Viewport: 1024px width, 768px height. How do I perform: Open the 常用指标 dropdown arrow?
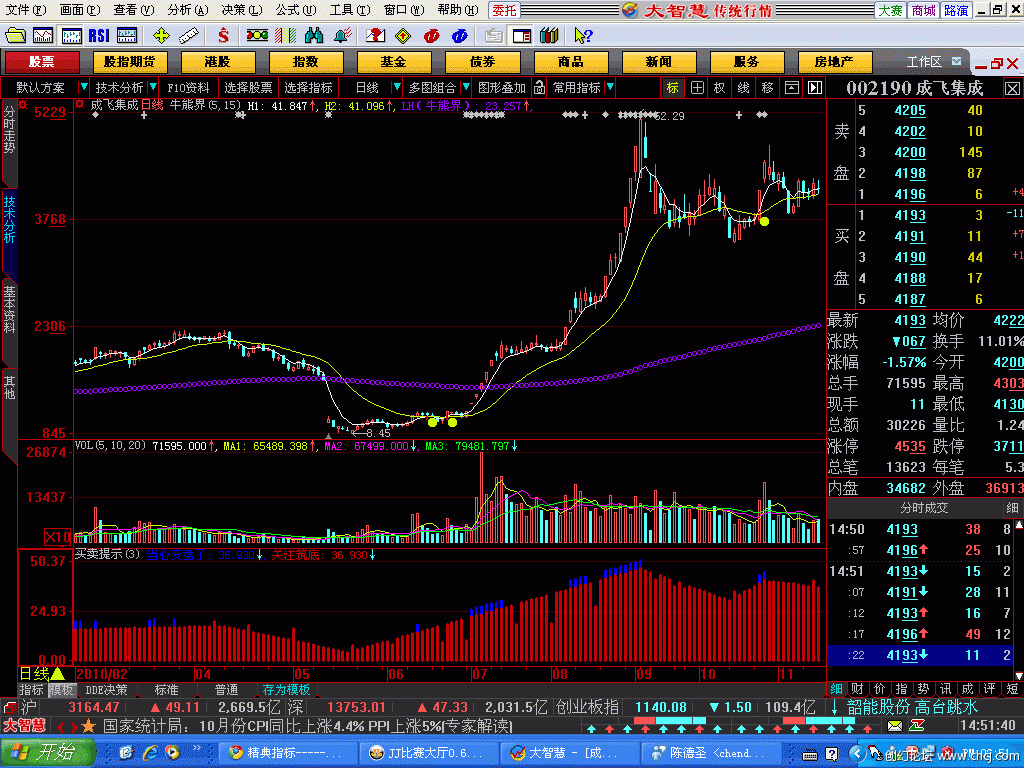pyautogui.click(x=610, y=87)
